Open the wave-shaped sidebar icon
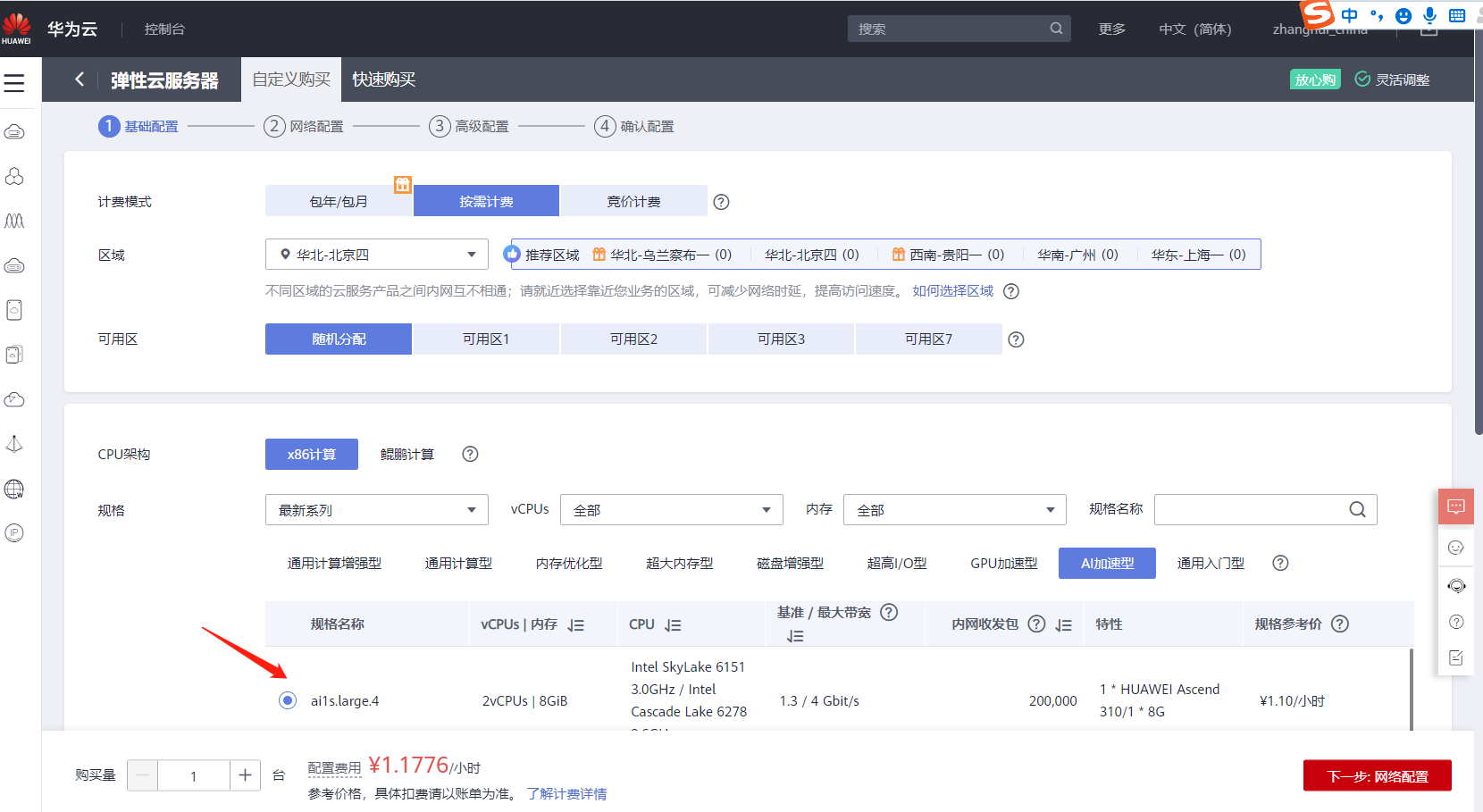1483x812 pixels. (14, 221)
